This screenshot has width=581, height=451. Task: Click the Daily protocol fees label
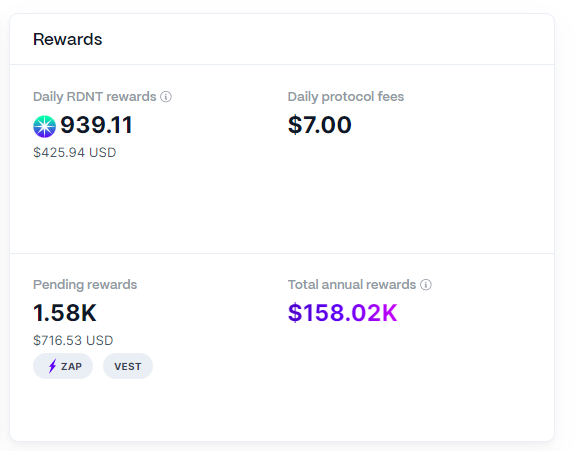346,97
